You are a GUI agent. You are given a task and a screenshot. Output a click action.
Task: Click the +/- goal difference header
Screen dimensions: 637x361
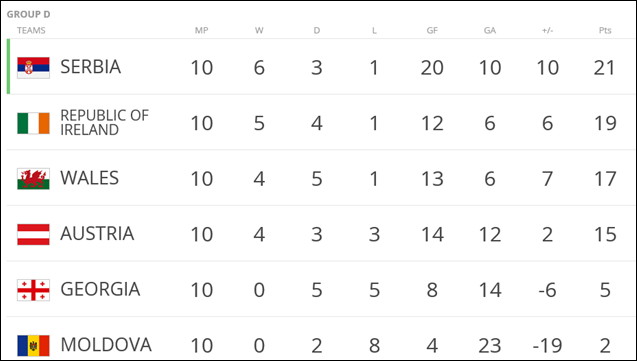(x=547, y=30)
